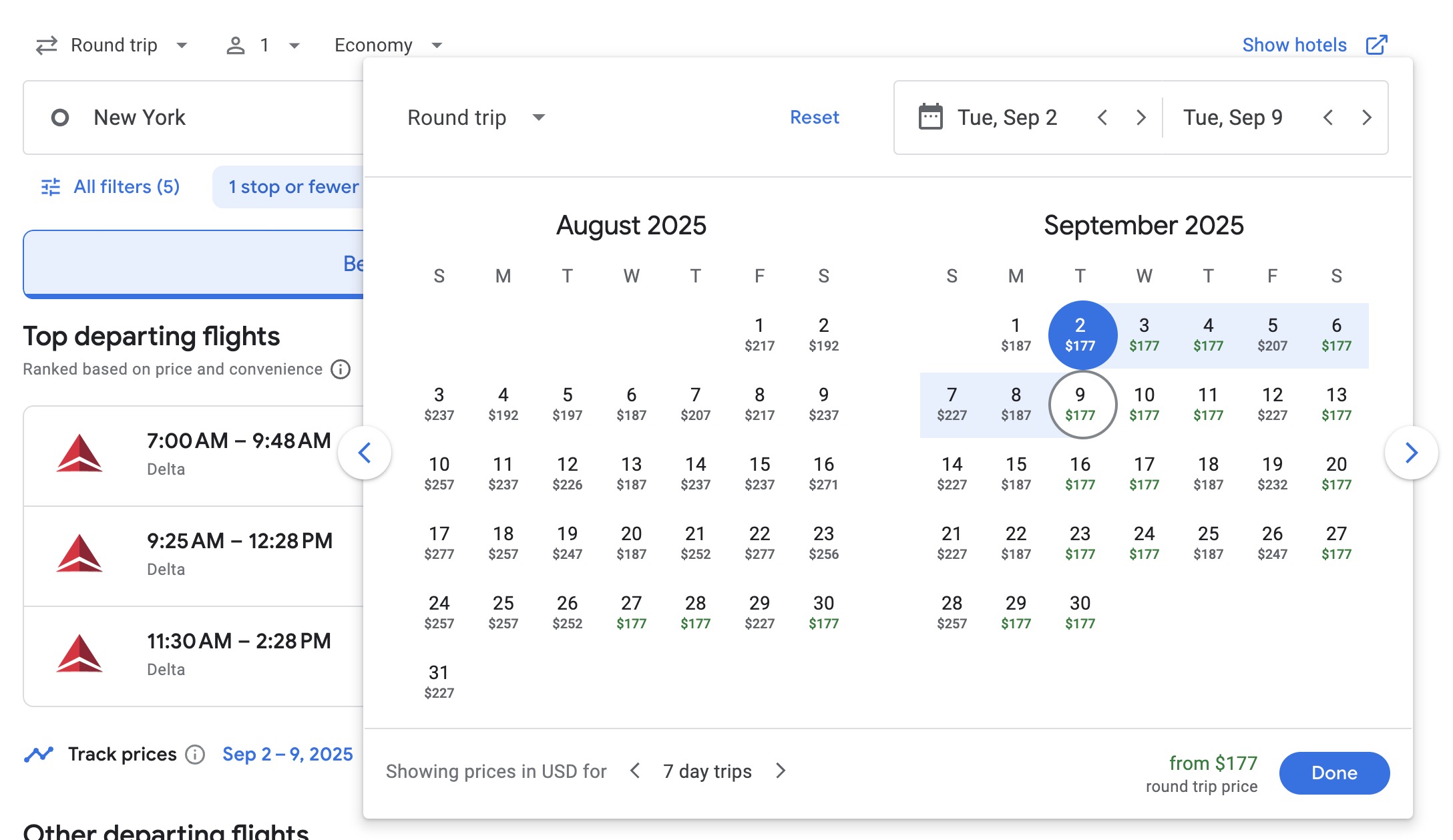This screenshot has height=840, width=1453.
Task: Expand the Economy class dropdown
Action: click(x=388, y=43)
